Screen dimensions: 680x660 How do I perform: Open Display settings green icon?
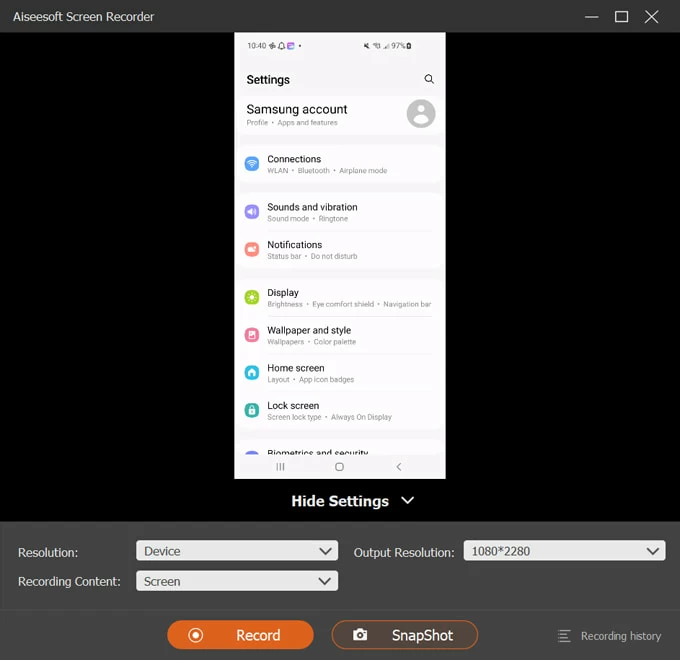pos(252,297)
